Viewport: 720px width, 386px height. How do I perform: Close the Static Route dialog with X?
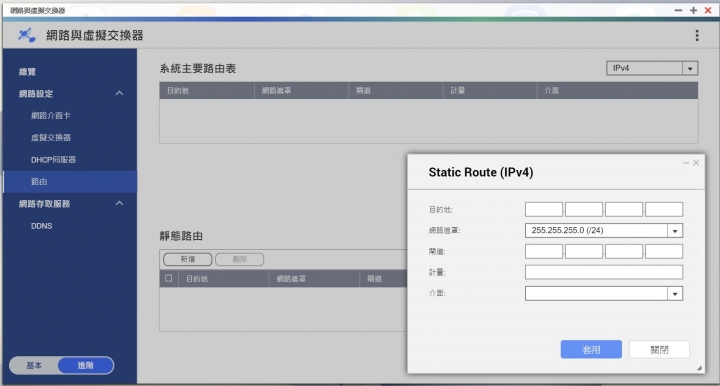tap(696, 162)
